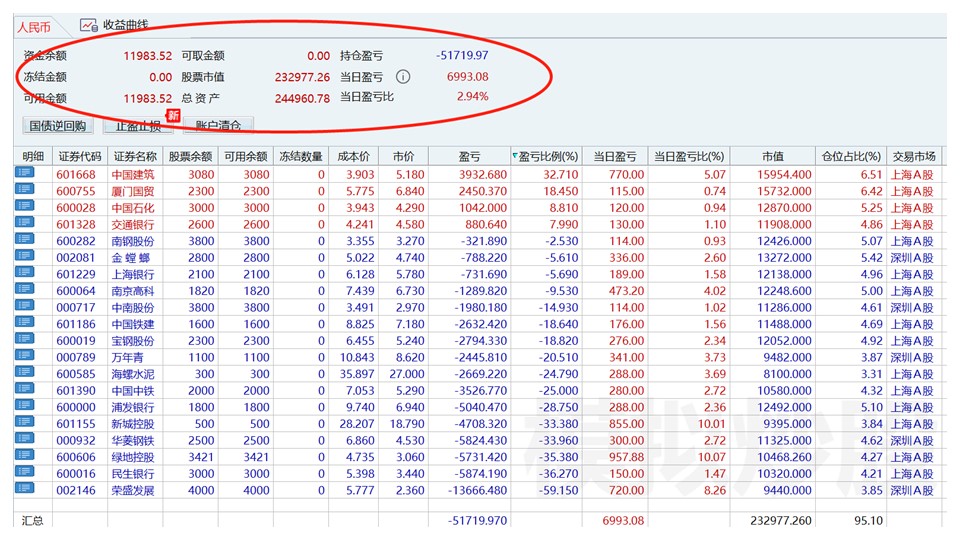Open detail icon for 600755 厦门国贸 row

coord(24,189)
